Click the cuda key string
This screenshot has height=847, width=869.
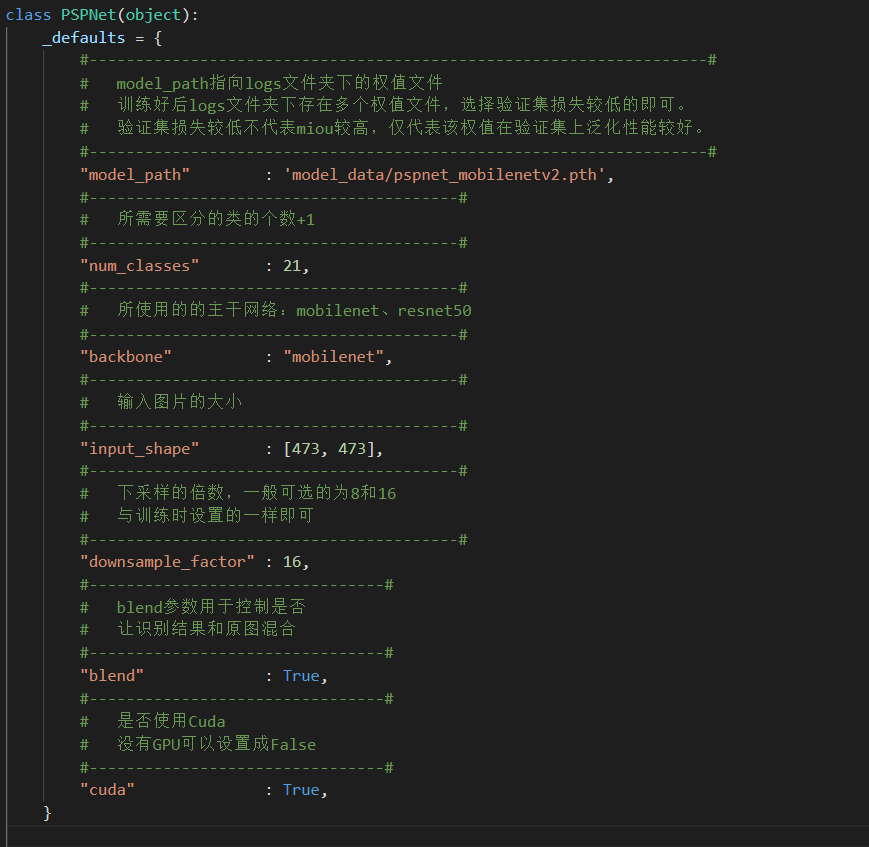(x=107, y=789)
